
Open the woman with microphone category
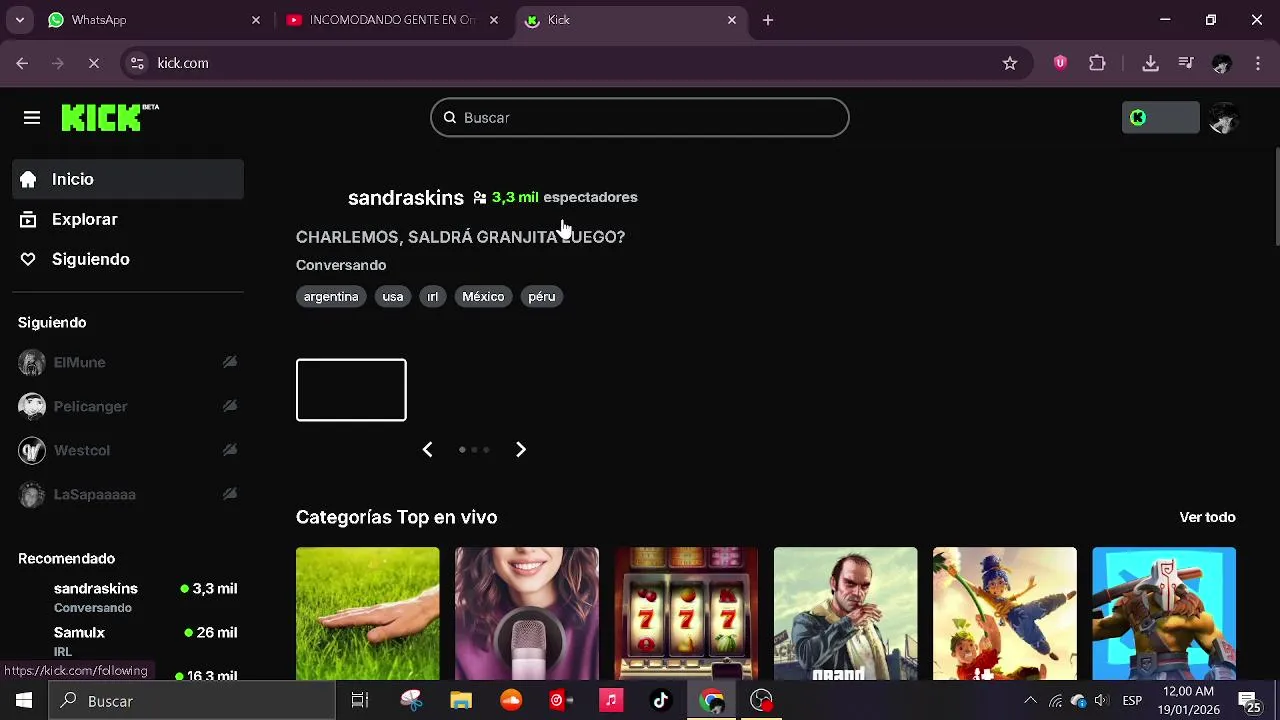point(527,613)
